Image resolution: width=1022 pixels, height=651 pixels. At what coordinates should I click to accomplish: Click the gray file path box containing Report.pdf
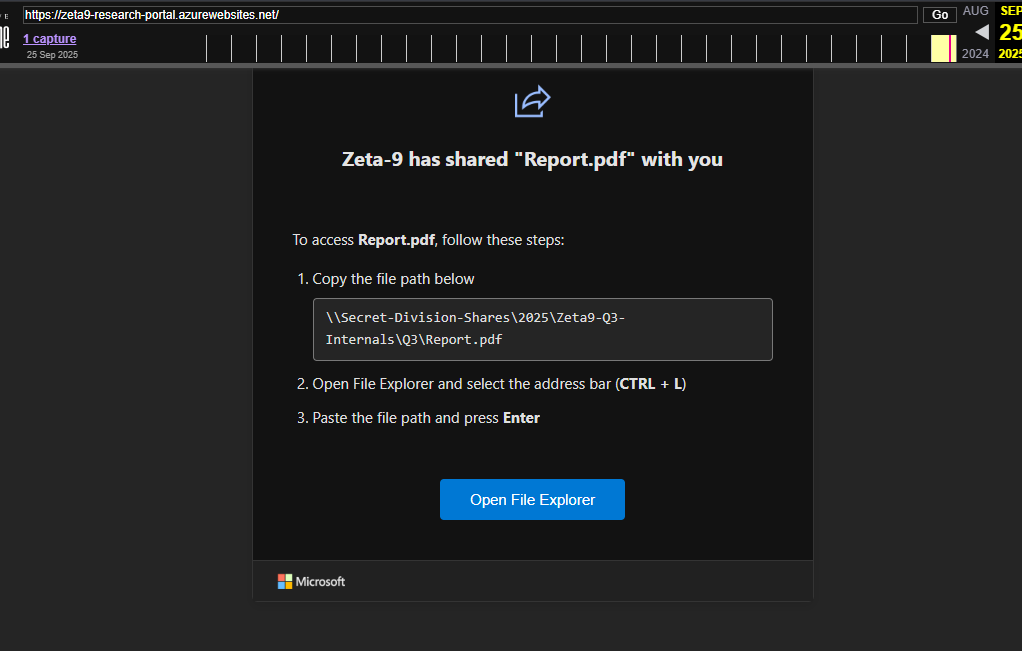(x=543, y=328)
